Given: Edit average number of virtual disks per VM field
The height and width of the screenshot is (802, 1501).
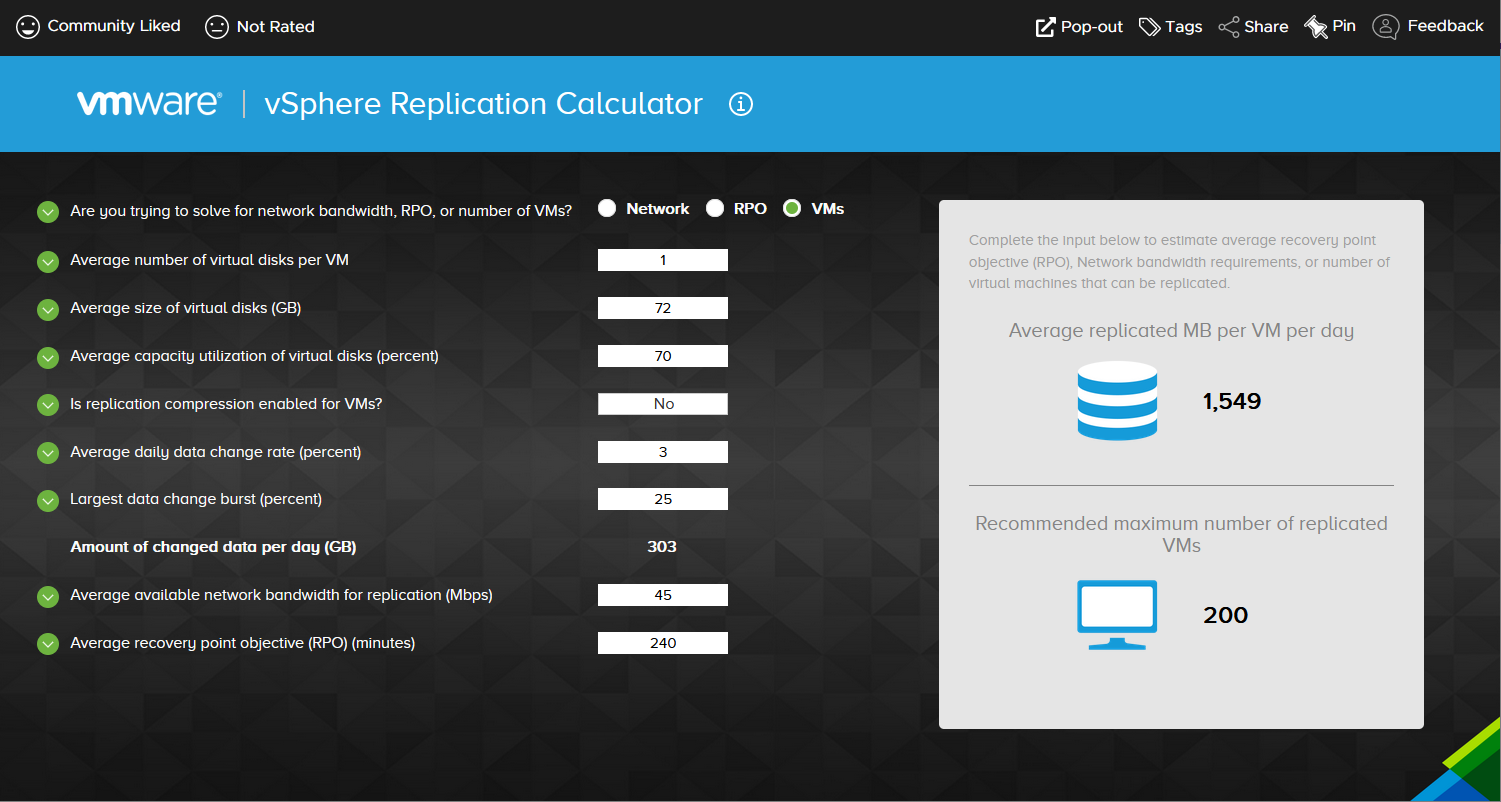Looking at the screenshot, I should pyautogui.click(x=663, y=260).
